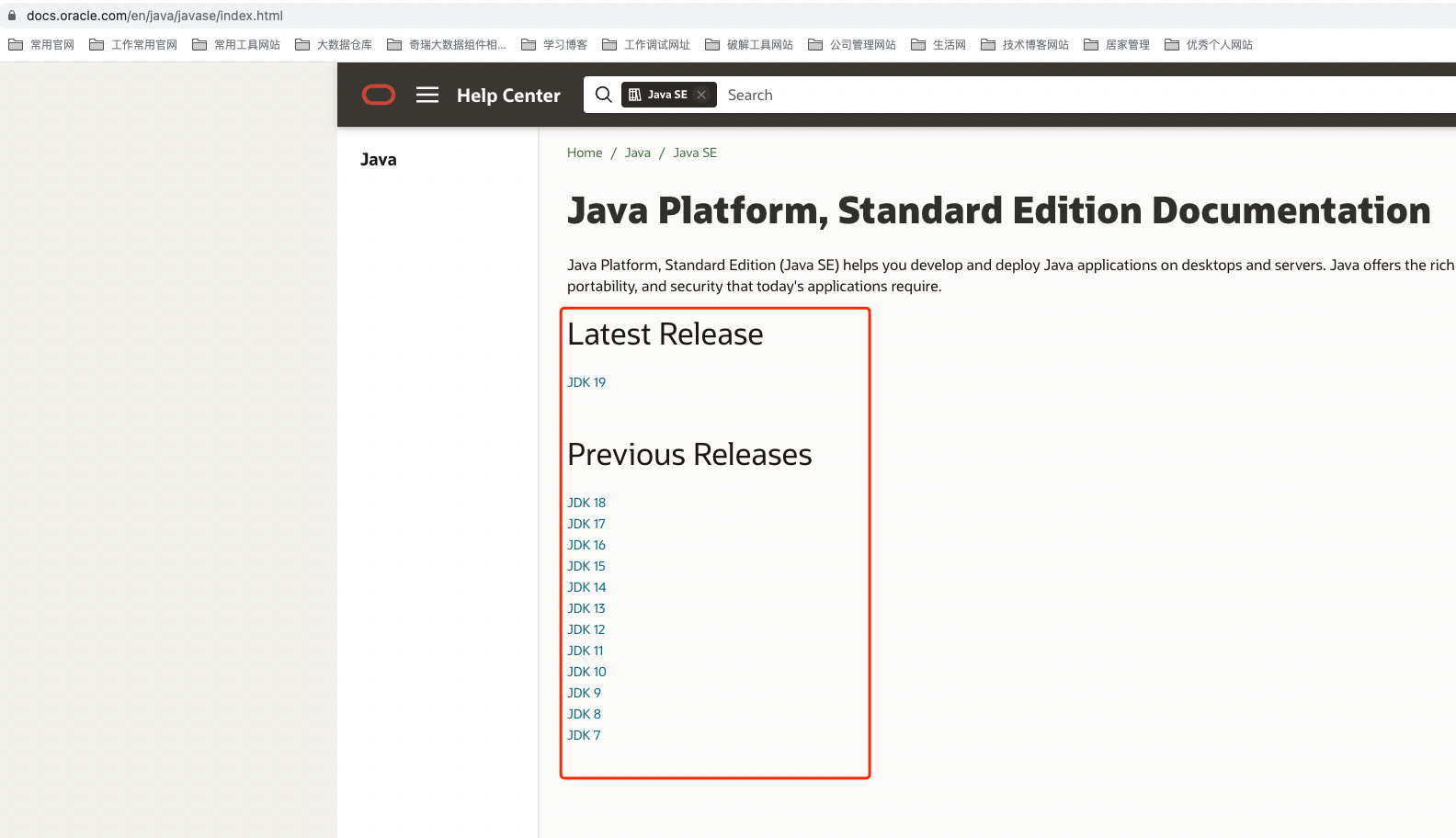This screenshot has width=1456, height=838.
Task: Click the site lock icon in address bar
Action: [x=12, y=16]
